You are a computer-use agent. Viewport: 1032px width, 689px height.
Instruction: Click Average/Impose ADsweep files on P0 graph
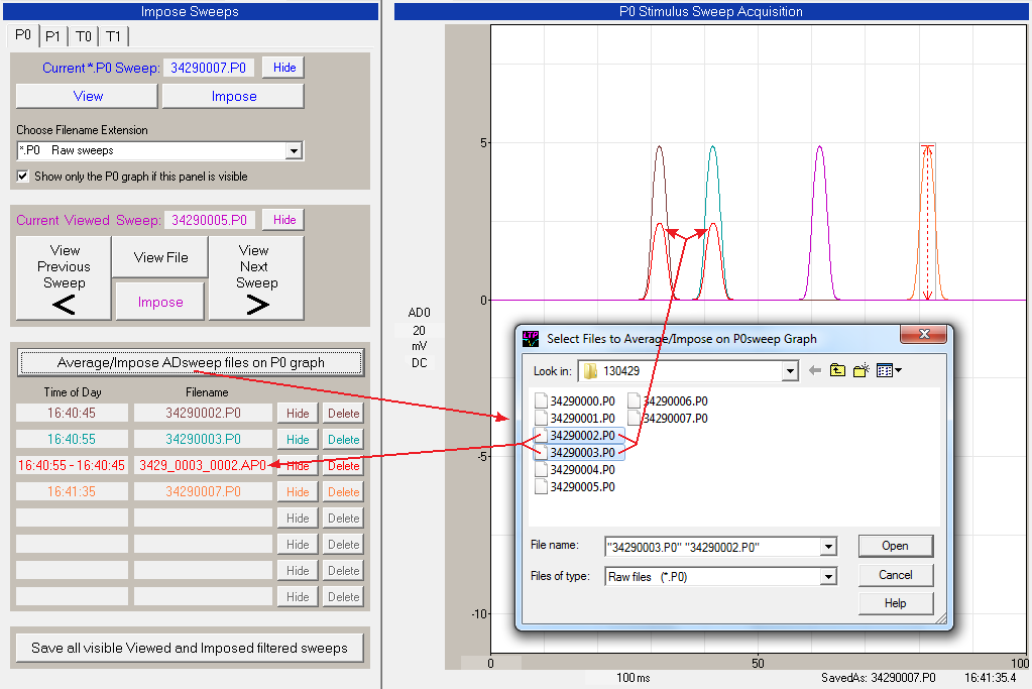coord(190,362)
